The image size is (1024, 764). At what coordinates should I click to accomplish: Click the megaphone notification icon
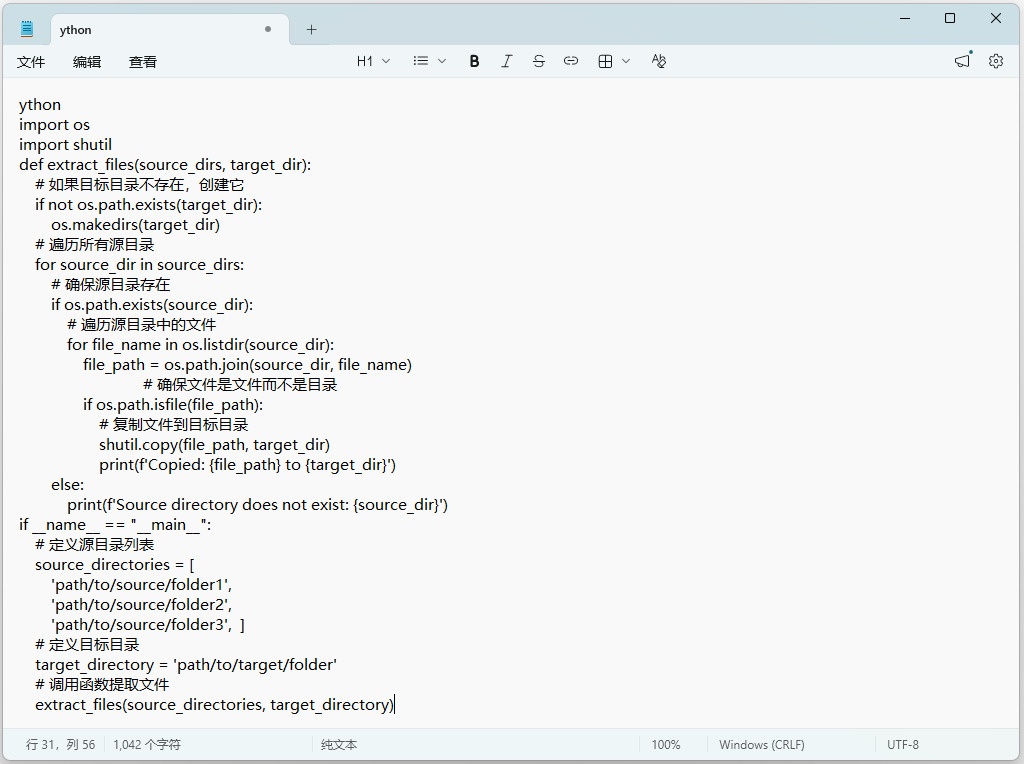[x=963, y=61]
